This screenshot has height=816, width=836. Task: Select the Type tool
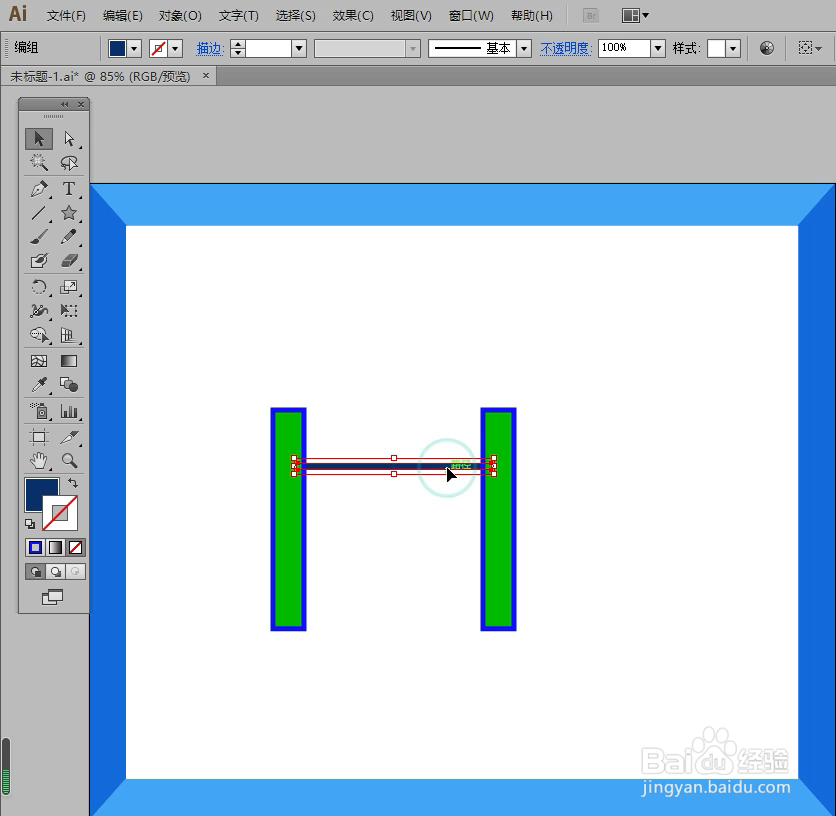[x=69, y=189]
